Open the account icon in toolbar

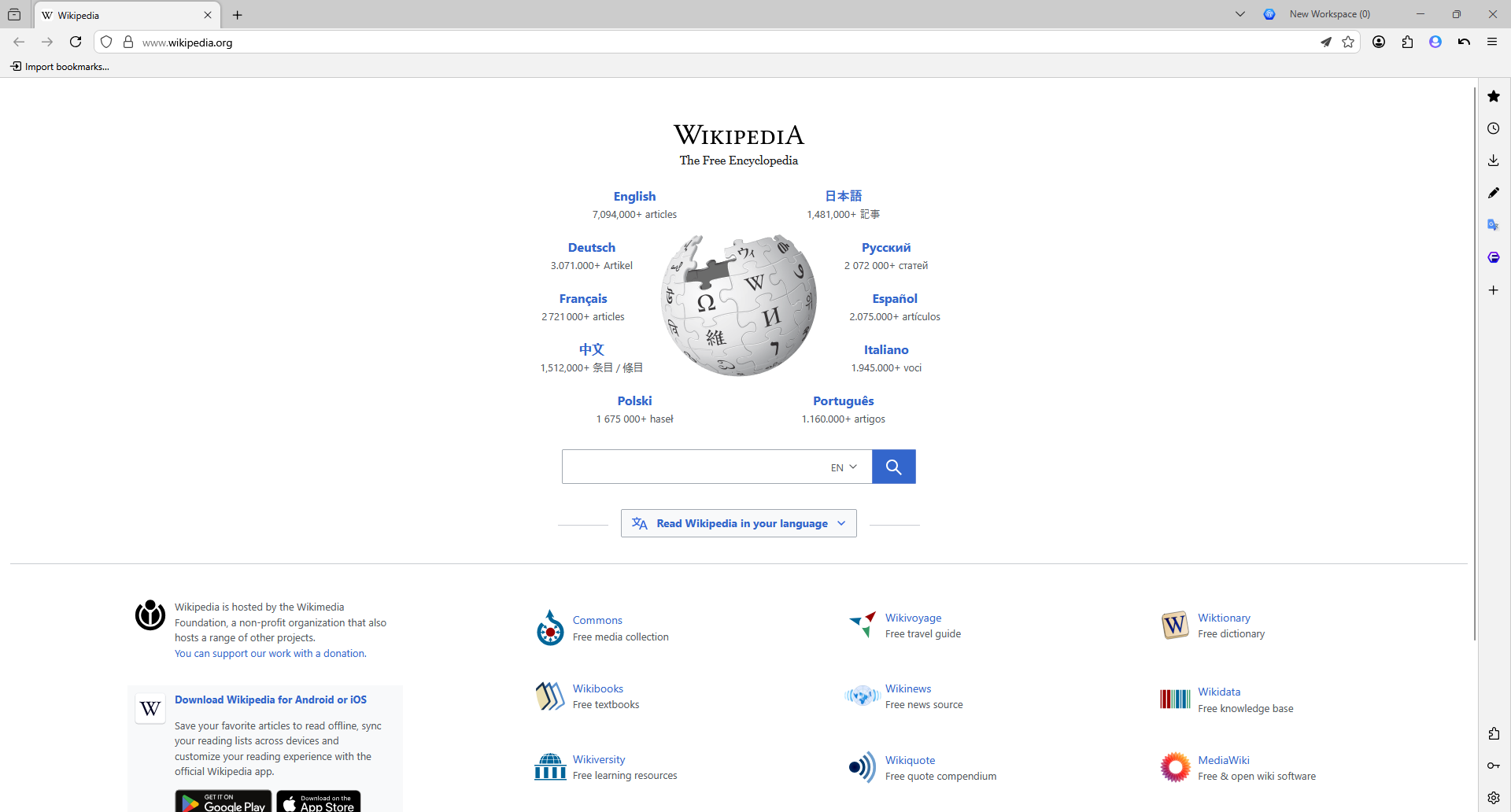1379,42
